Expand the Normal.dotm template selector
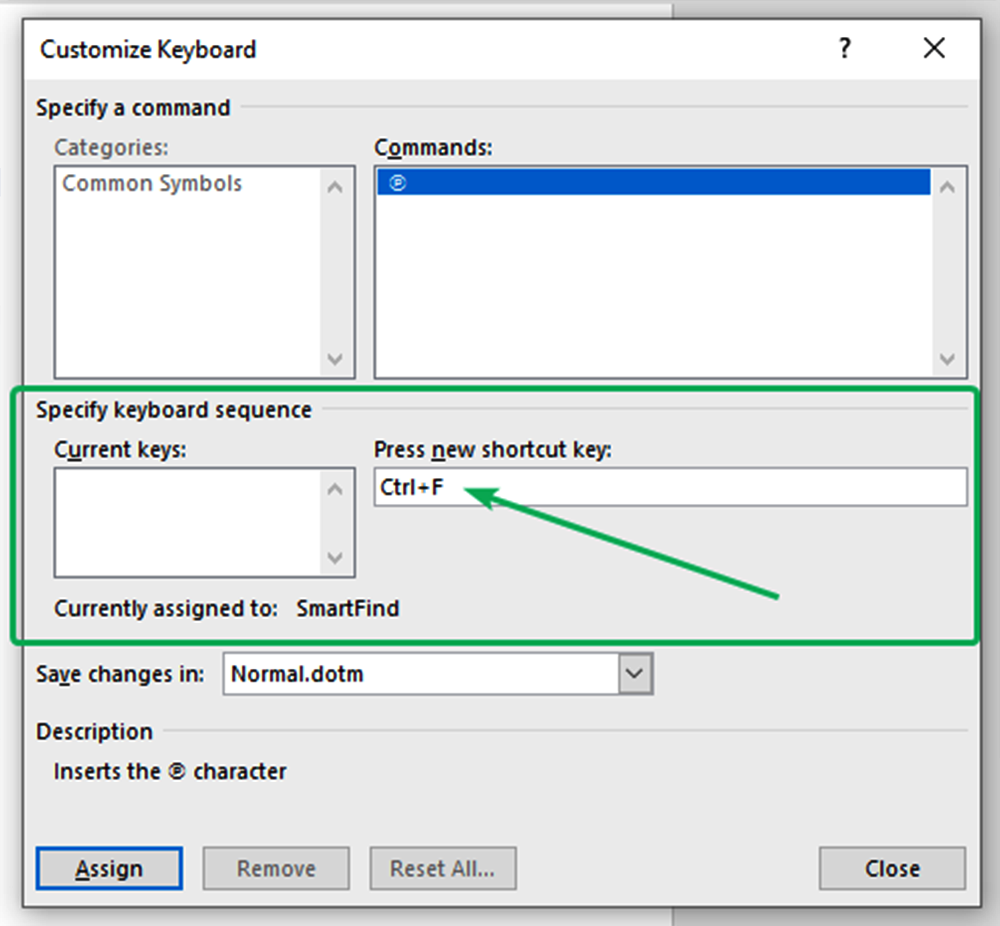The image size is (1000, 926). pyautogui.click(x=635, y=674)
